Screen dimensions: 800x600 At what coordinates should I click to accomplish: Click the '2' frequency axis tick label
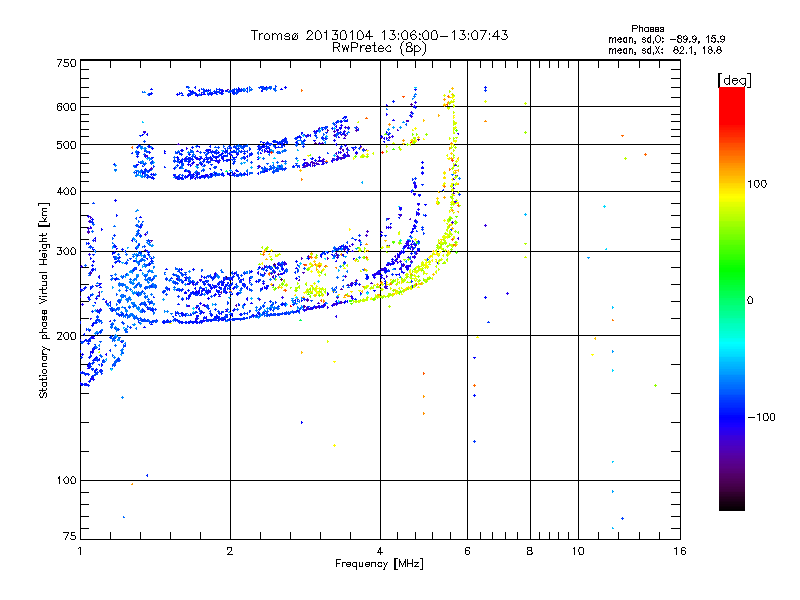point(230,551)
